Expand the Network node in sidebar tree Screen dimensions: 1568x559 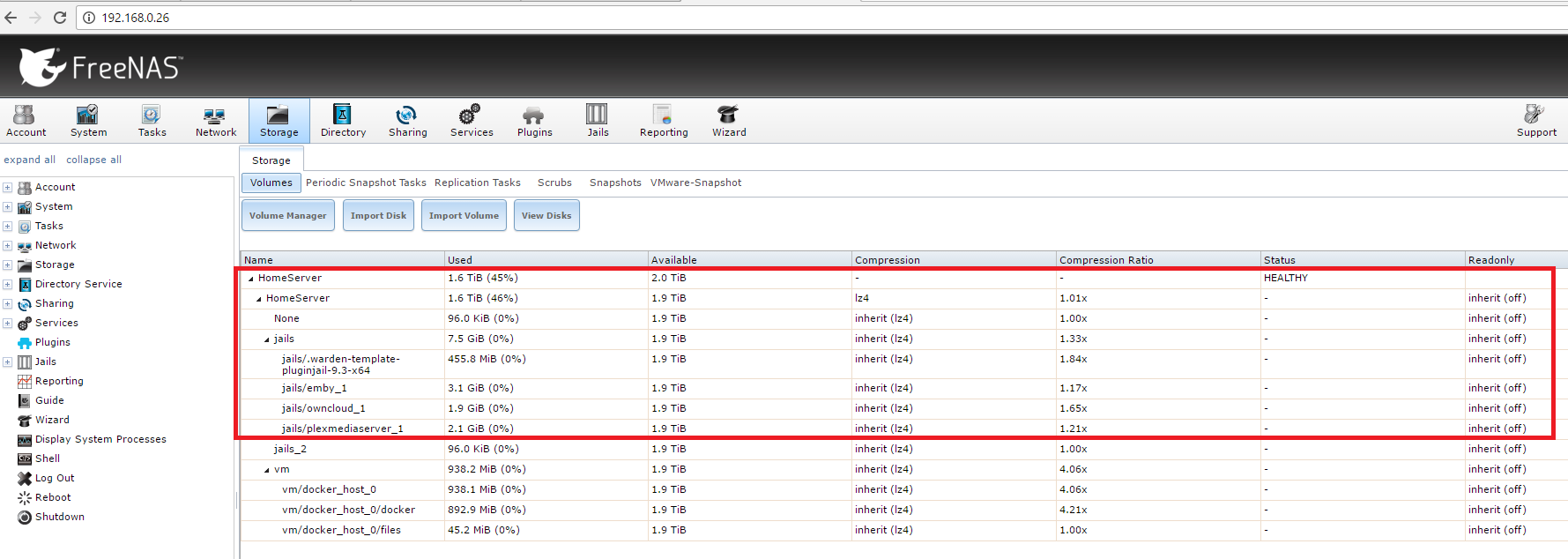[x=7, y=246]
